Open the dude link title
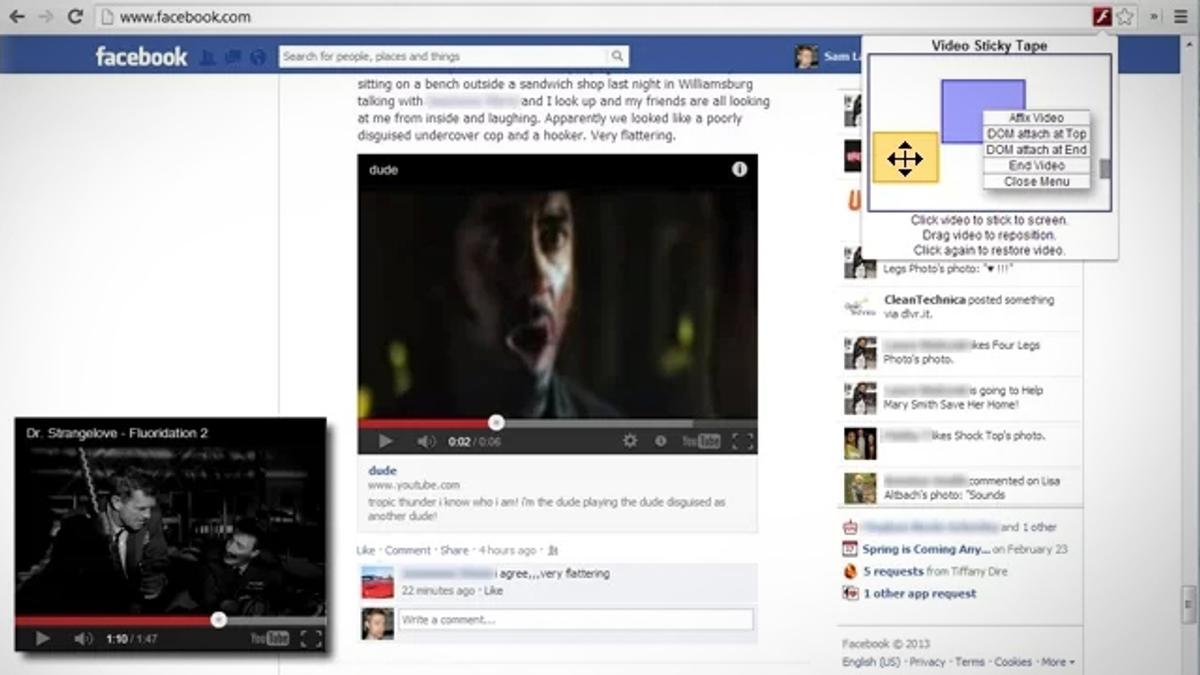 [x=383, y=470]
